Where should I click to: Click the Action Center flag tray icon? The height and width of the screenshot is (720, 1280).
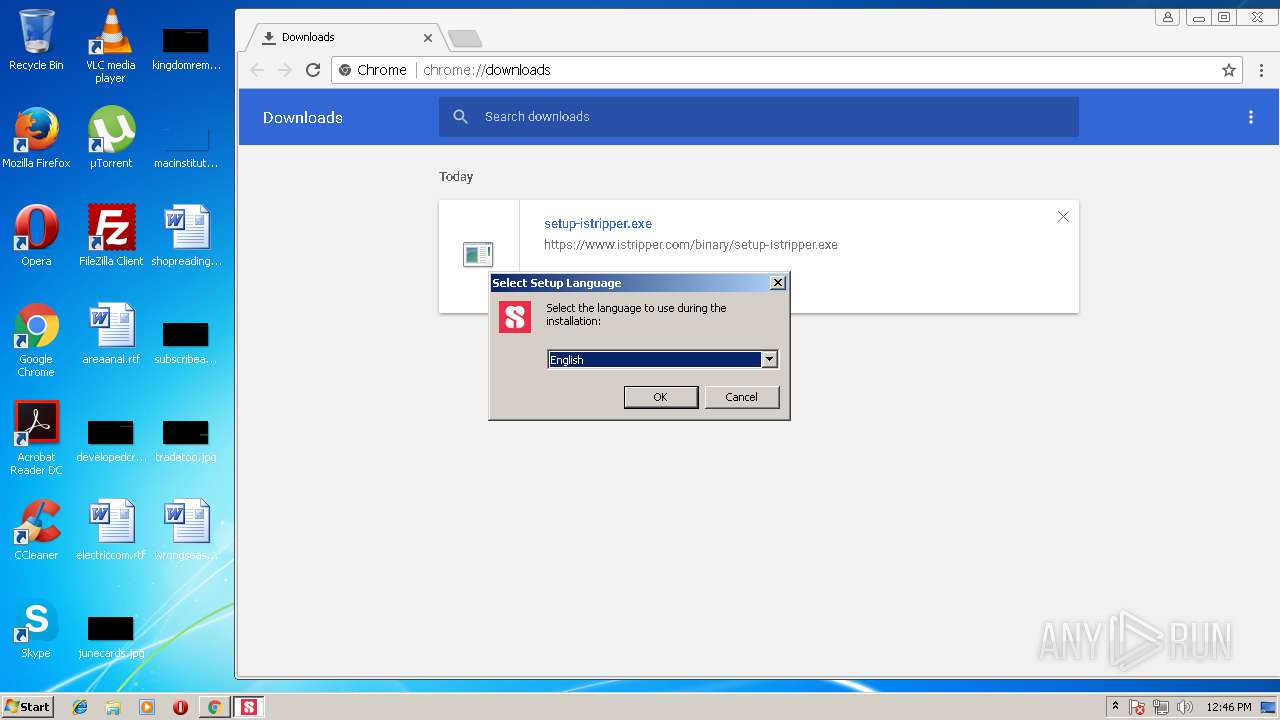tap(1137, 707)
